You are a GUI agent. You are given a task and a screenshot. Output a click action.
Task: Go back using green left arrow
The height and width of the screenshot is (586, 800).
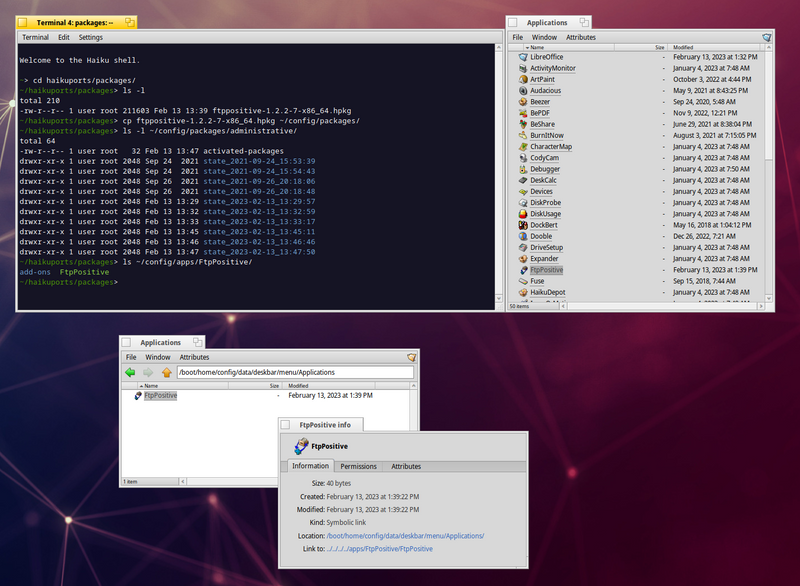pyautogui.click(x=130, y=372)
